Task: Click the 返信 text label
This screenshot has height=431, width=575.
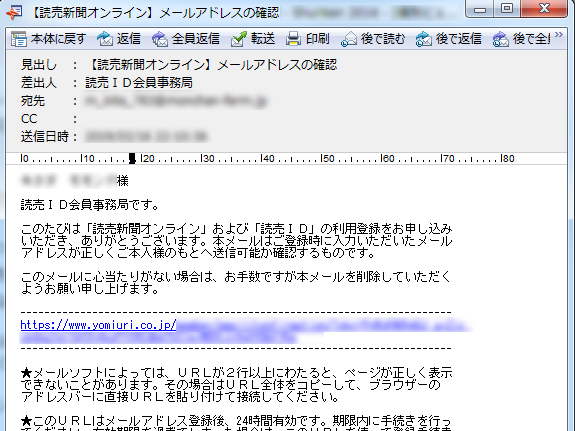Action: click(129, 39)
